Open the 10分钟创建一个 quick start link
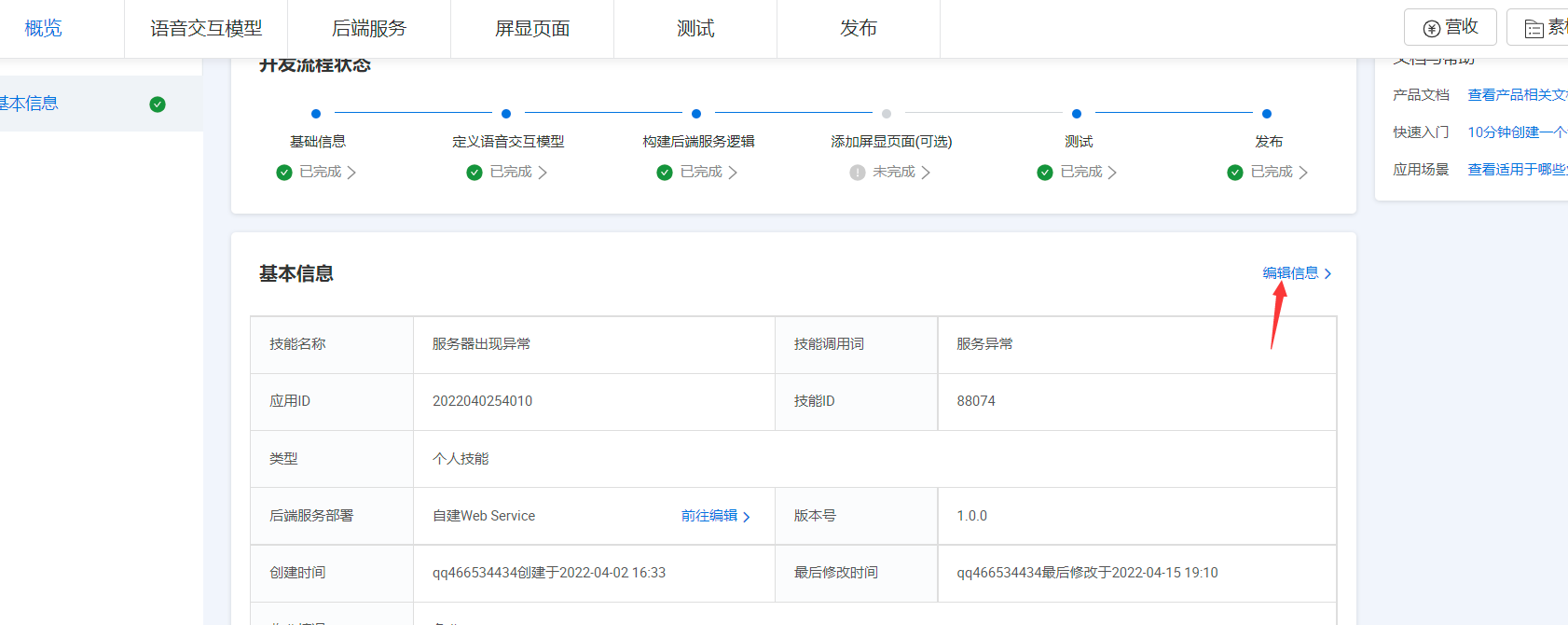The height and width of the screenshot is (625, 1568). pos(1518,132)
